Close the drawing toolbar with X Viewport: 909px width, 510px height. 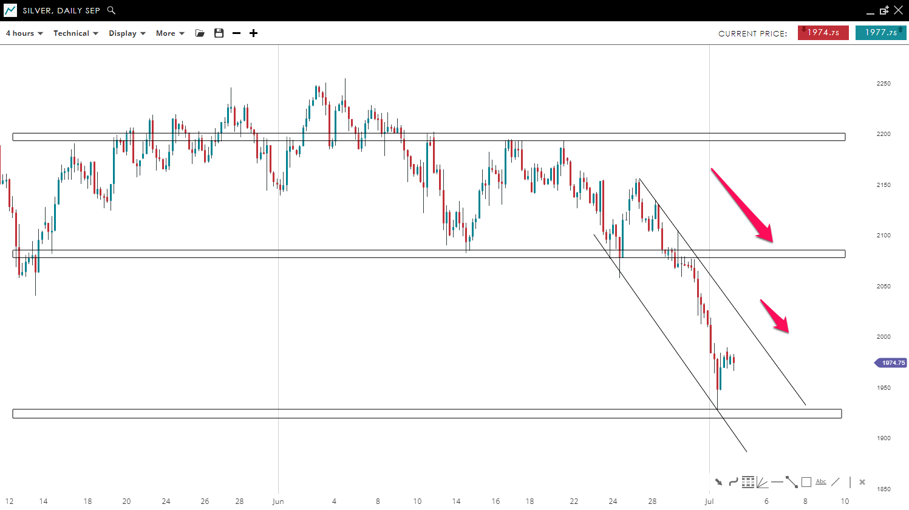point(862,482)
